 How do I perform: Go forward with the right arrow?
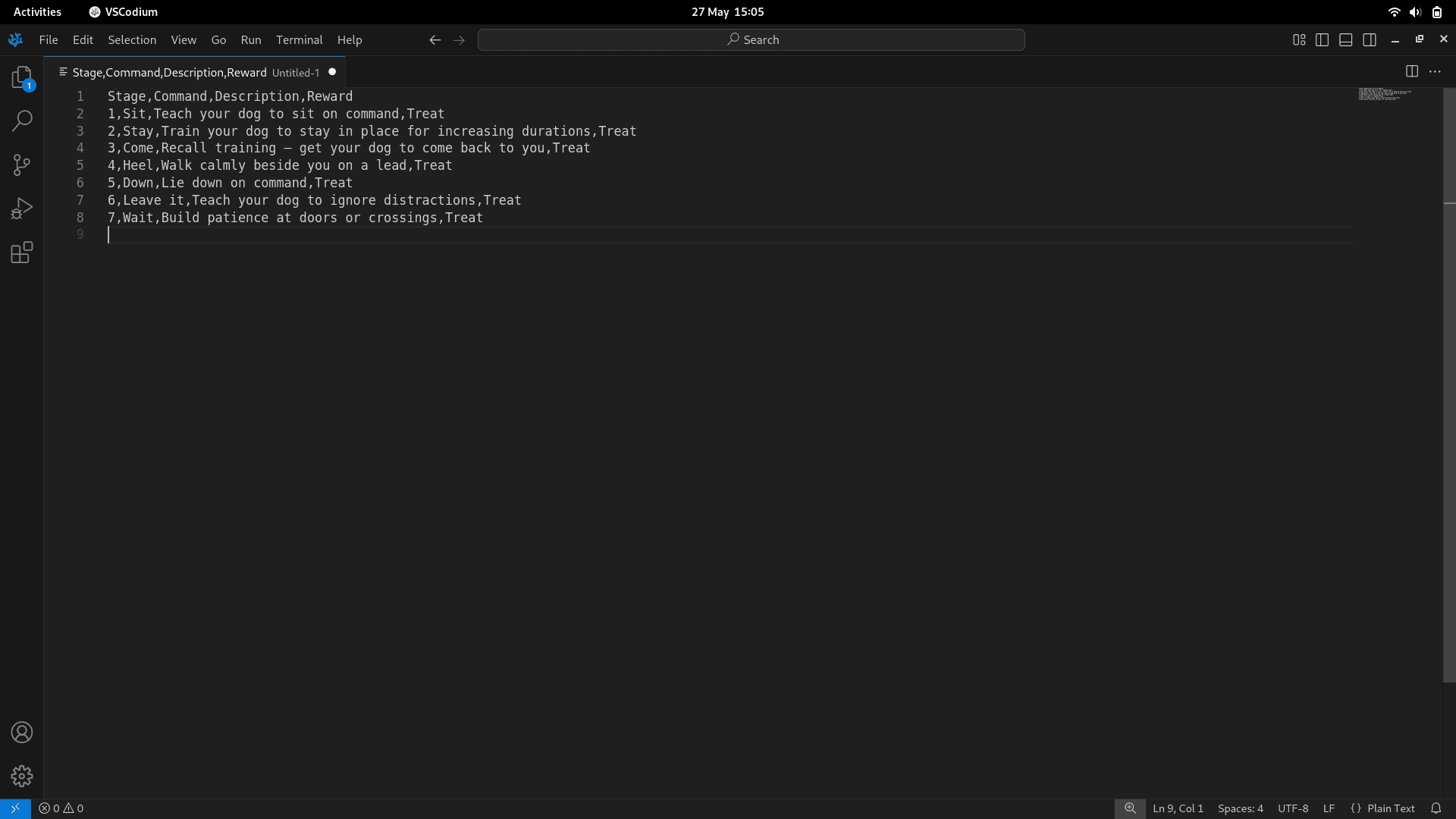(459, 39)
